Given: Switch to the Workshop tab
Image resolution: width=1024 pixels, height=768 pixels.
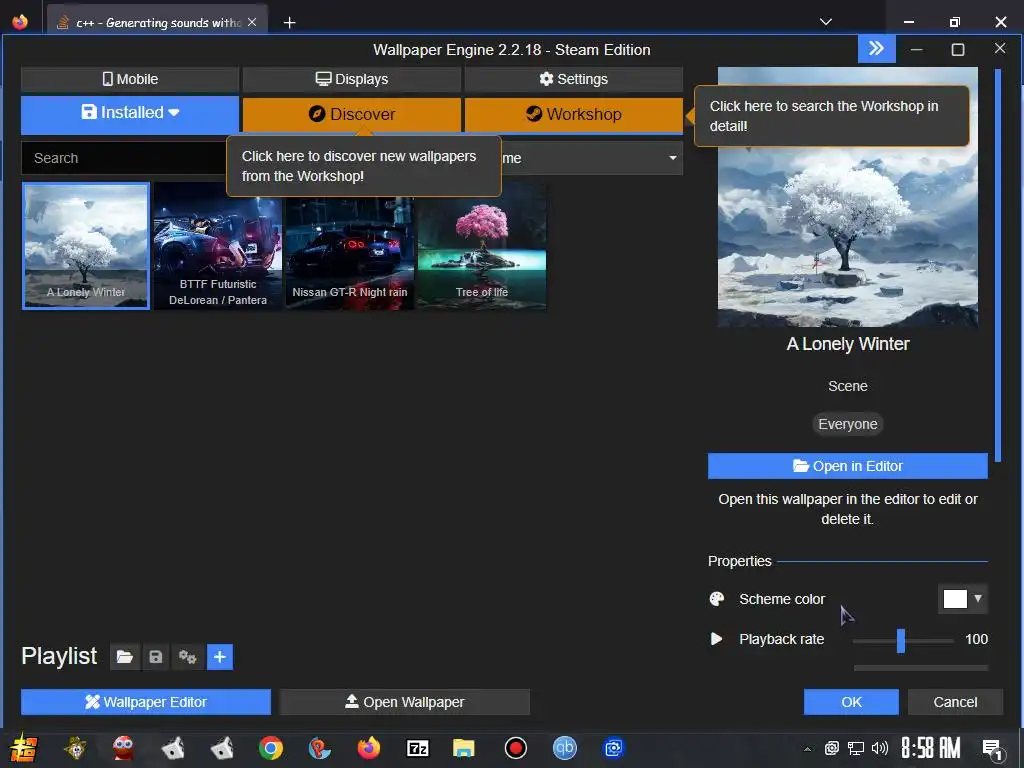Looking at the screenshot, I should 573,114.
